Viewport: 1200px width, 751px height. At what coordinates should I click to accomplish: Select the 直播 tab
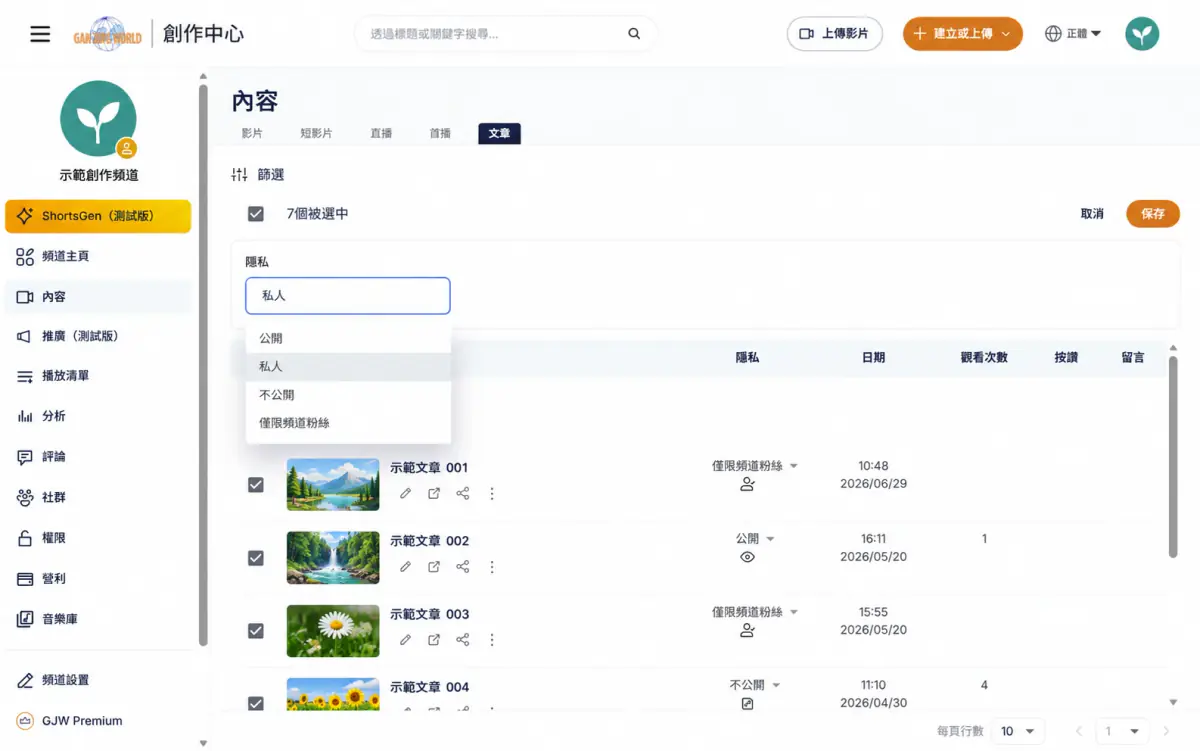coord(381,134)
